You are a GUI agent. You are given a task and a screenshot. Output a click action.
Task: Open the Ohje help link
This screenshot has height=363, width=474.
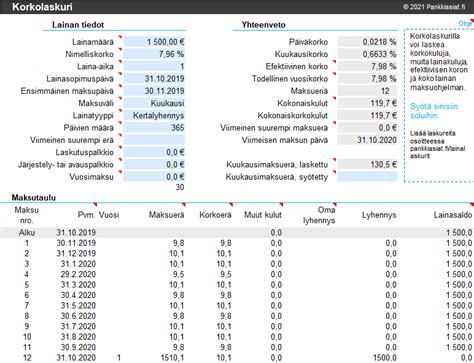465,24
